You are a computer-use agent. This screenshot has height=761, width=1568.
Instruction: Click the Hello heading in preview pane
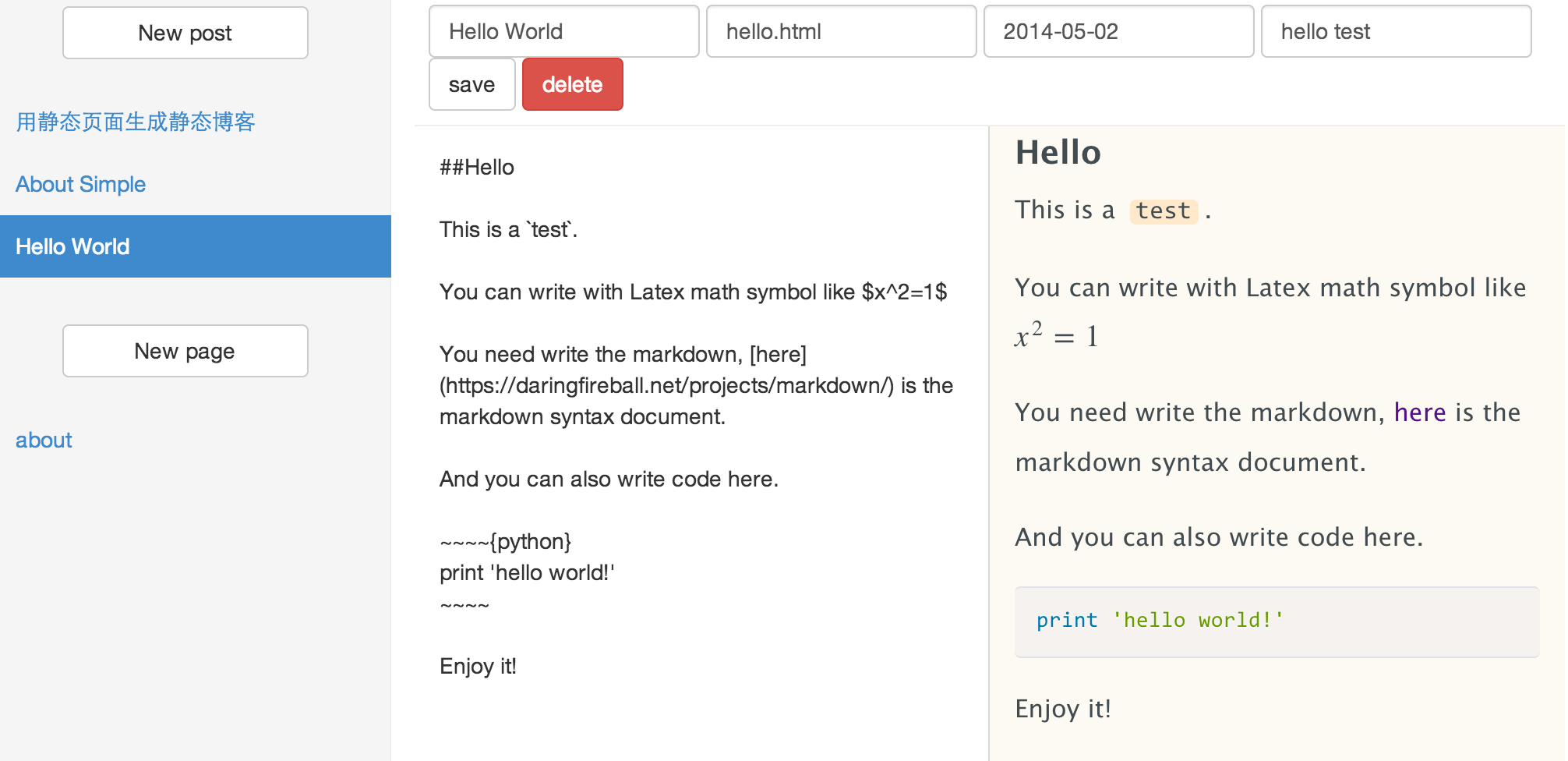click(x=1058, y=152)
